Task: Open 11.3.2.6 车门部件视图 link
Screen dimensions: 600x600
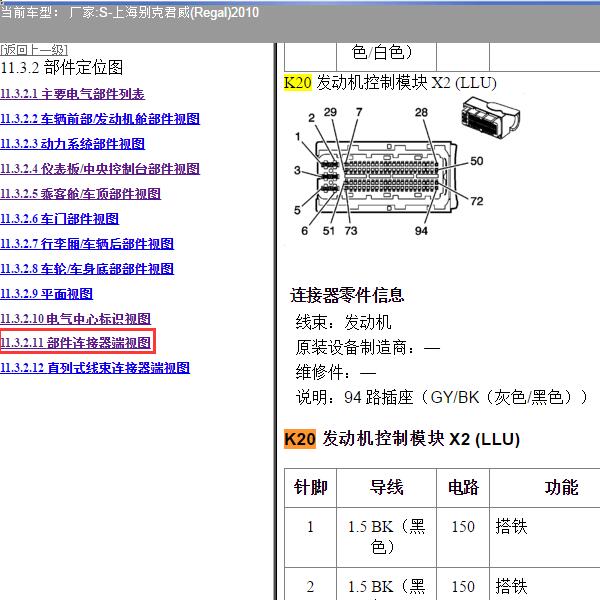Action: 59,219
